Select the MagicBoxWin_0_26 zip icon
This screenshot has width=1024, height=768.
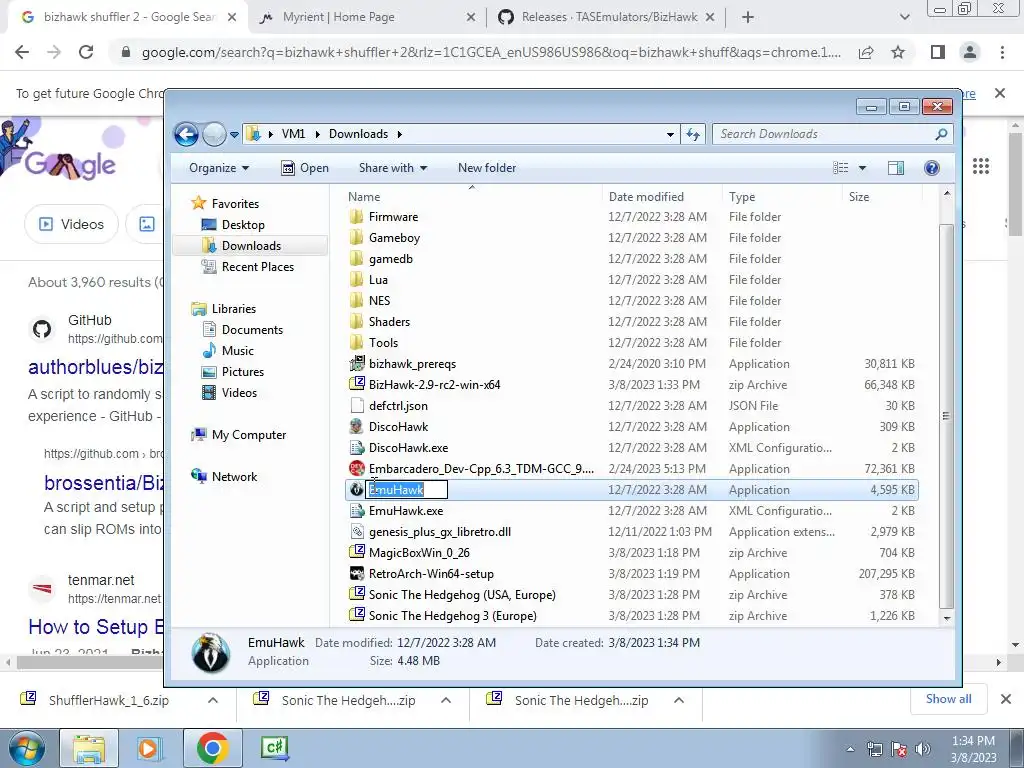(357, 552)
